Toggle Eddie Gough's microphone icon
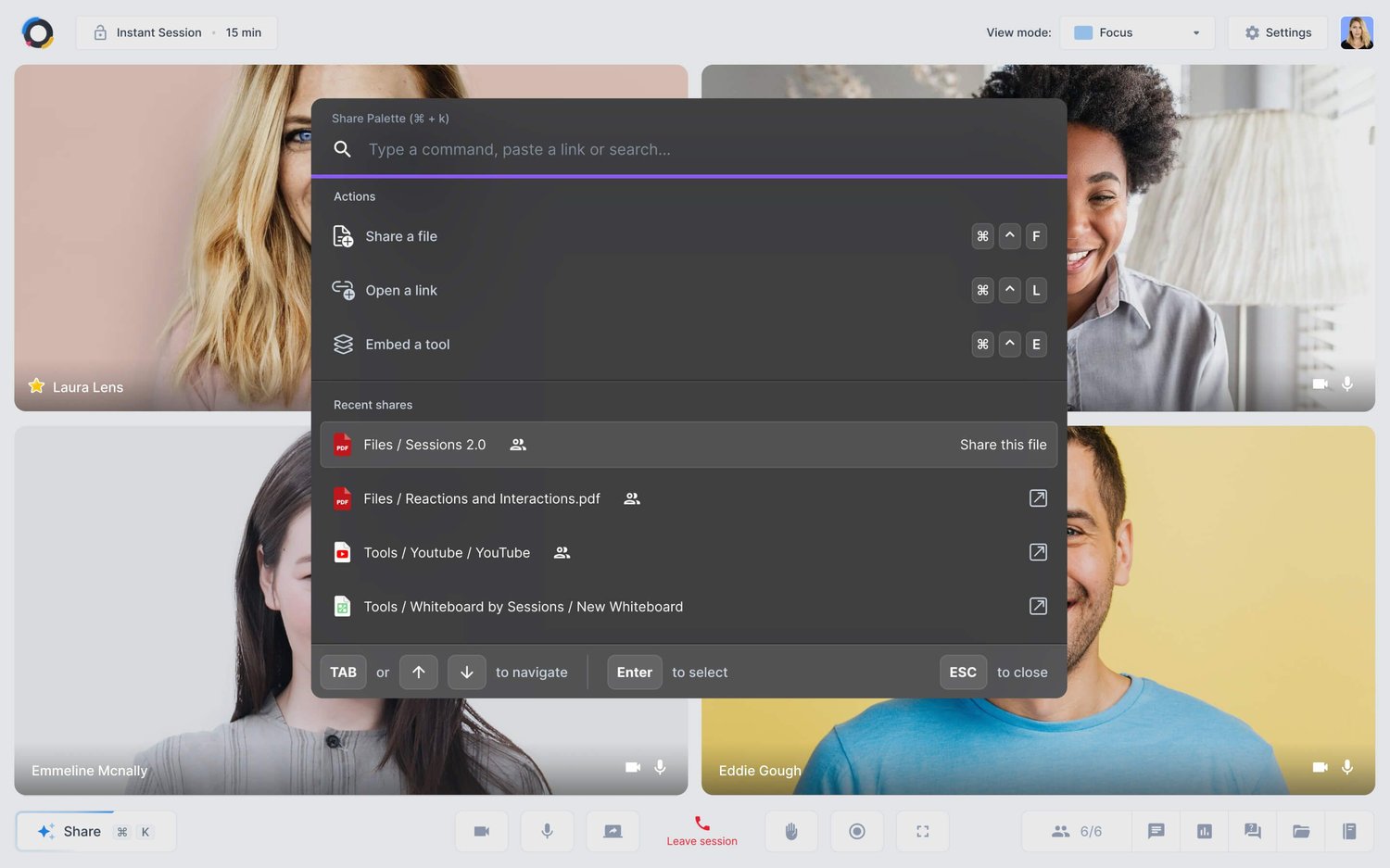1390x868 pixels. pyautogui.click(x=1347, y=767)
